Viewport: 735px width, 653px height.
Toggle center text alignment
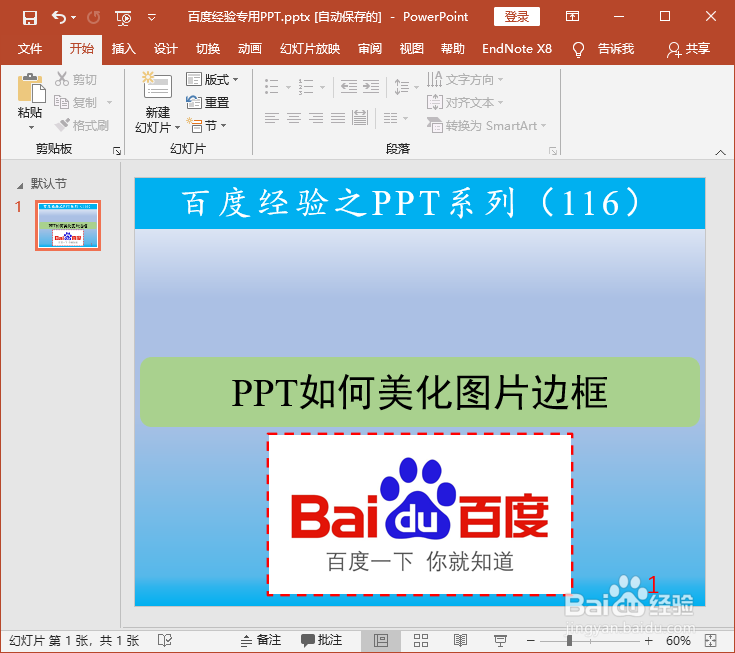294,117
